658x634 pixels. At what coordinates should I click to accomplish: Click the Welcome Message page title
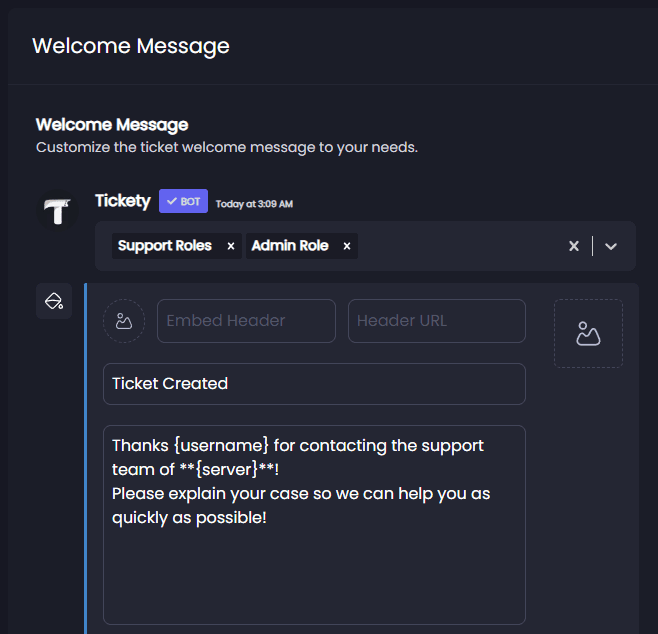pyautogui.click(x=131, y=46)
